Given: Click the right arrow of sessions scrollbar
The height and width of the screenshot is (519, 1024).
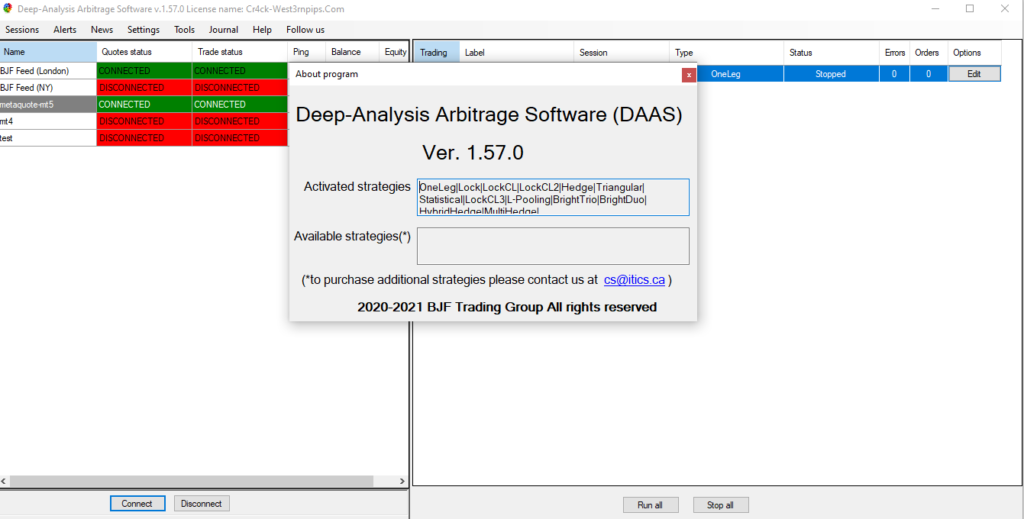Looking at the screenshot, I should click(402, 481).
